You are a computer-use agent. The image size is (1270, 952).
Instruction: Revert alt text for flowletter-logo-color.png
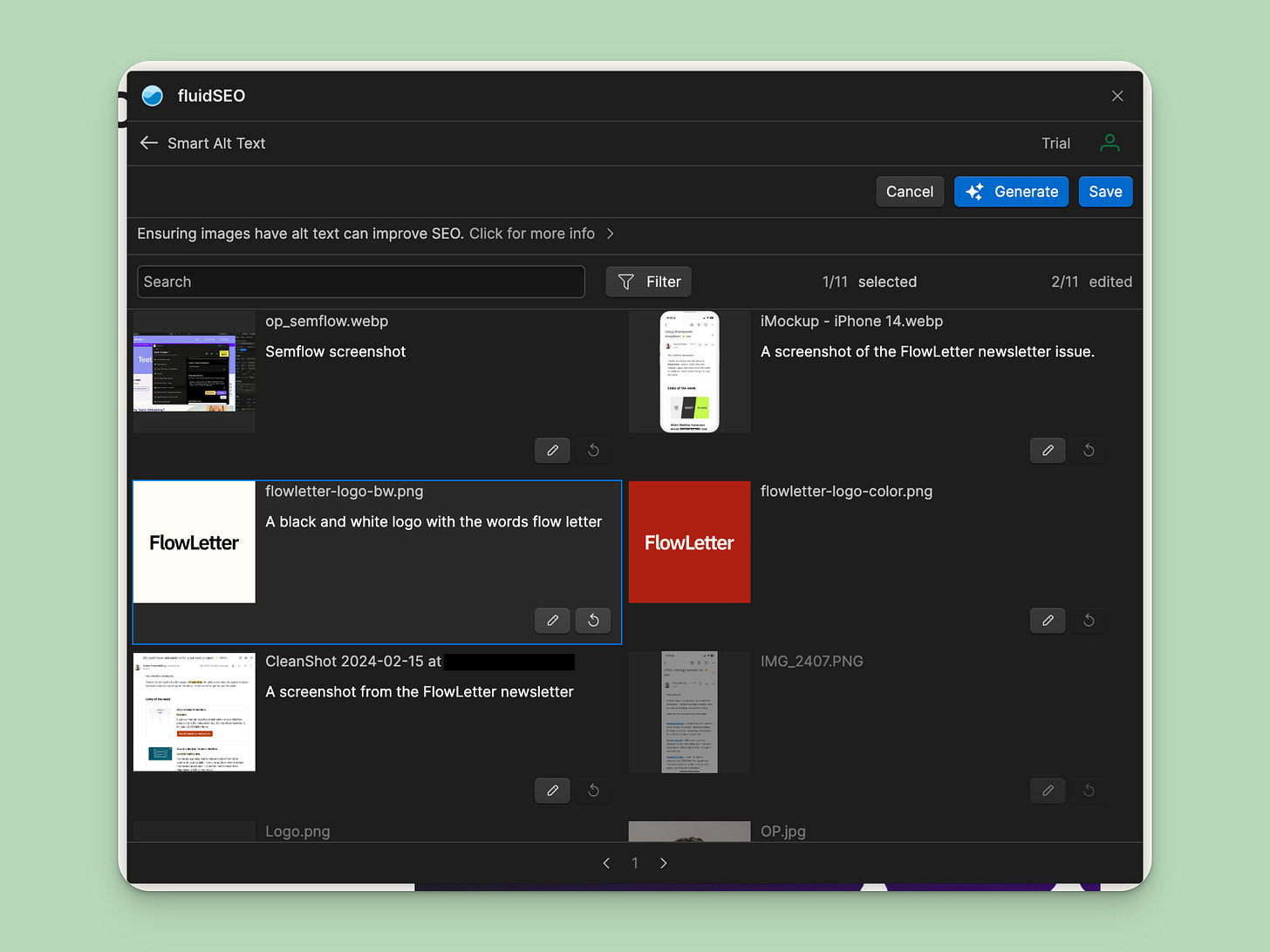click(1089, 621)
